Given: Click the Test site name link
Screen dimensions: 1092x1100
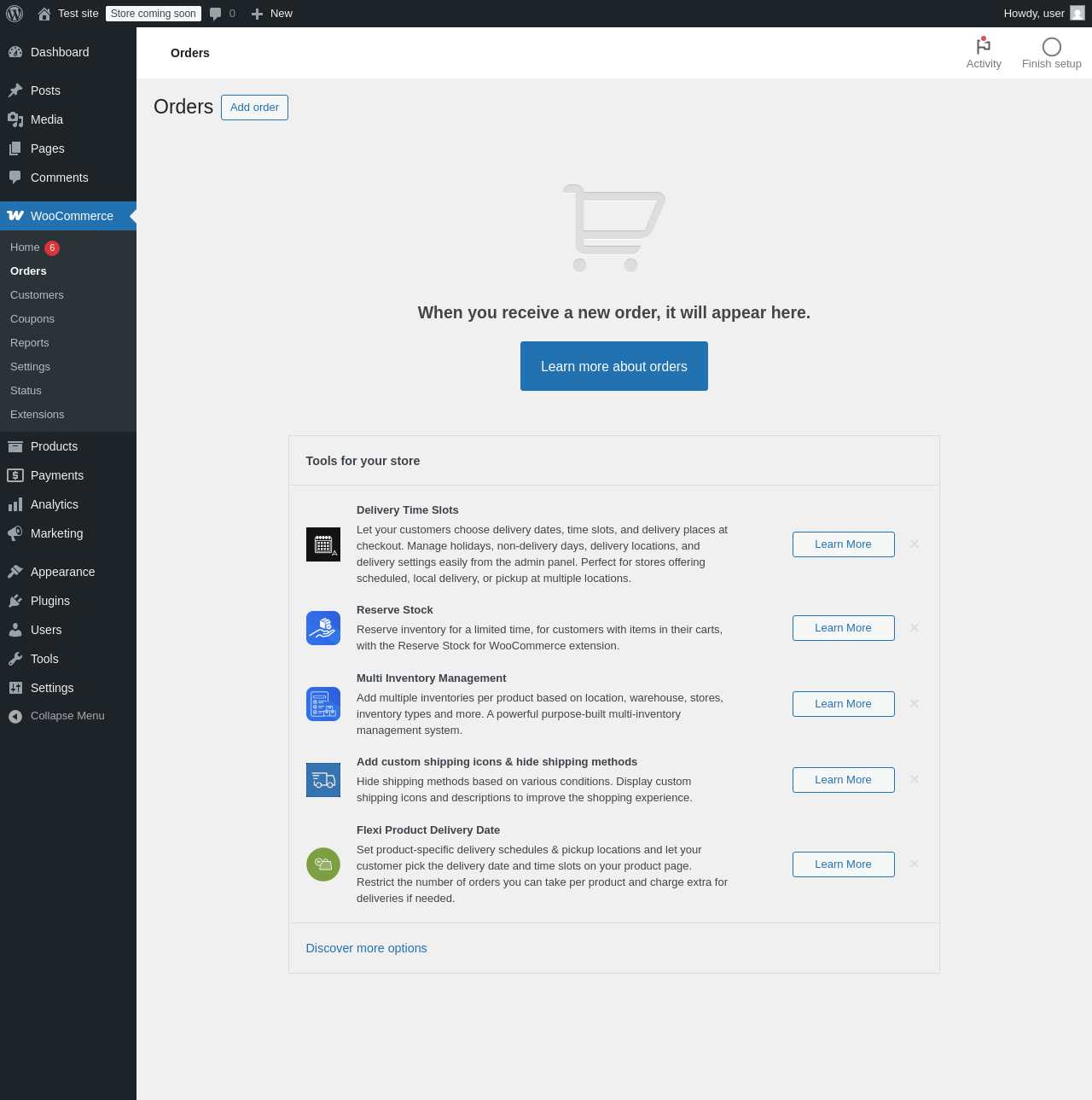Looking at the screenshot, I should tap(78, 14).
